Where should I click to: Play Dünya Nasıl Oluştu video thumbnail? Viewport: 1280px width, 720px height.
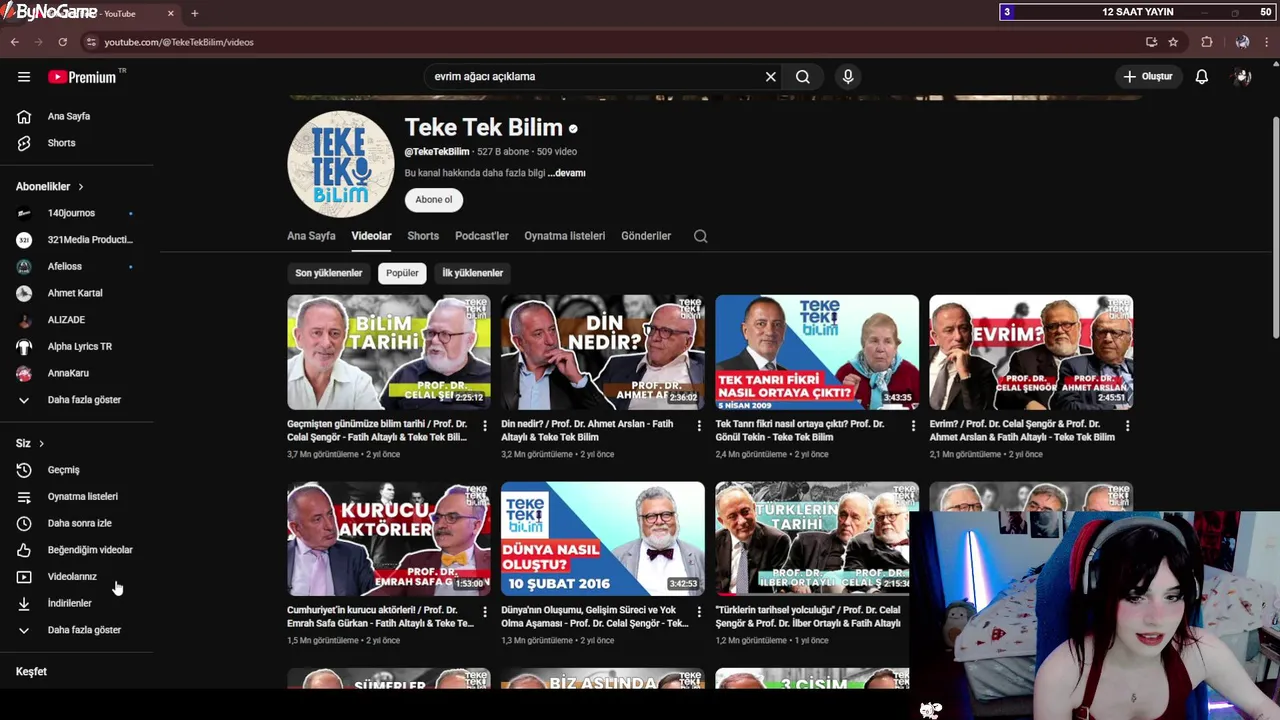pos(603,538)
